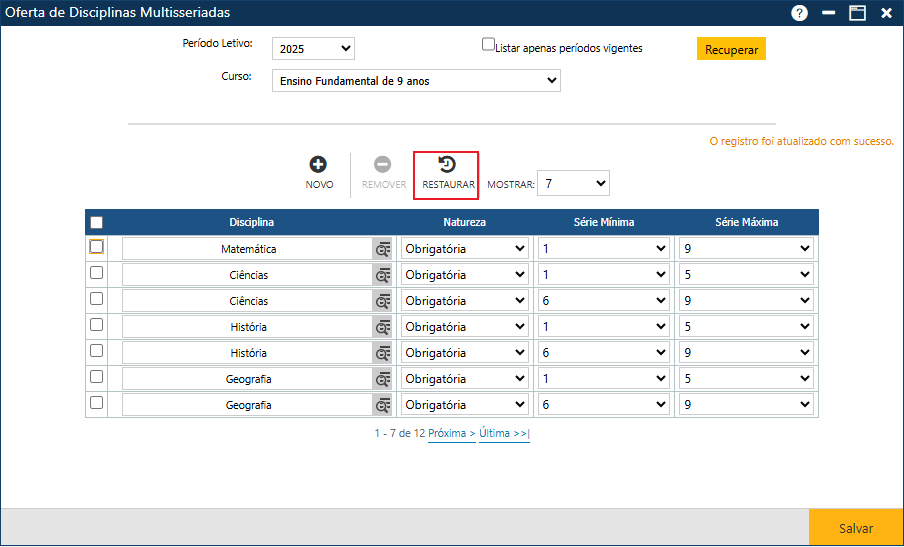Click the search icon in the last Geografia row
Screen dimensions: 904x547
[x=382, y=405]
